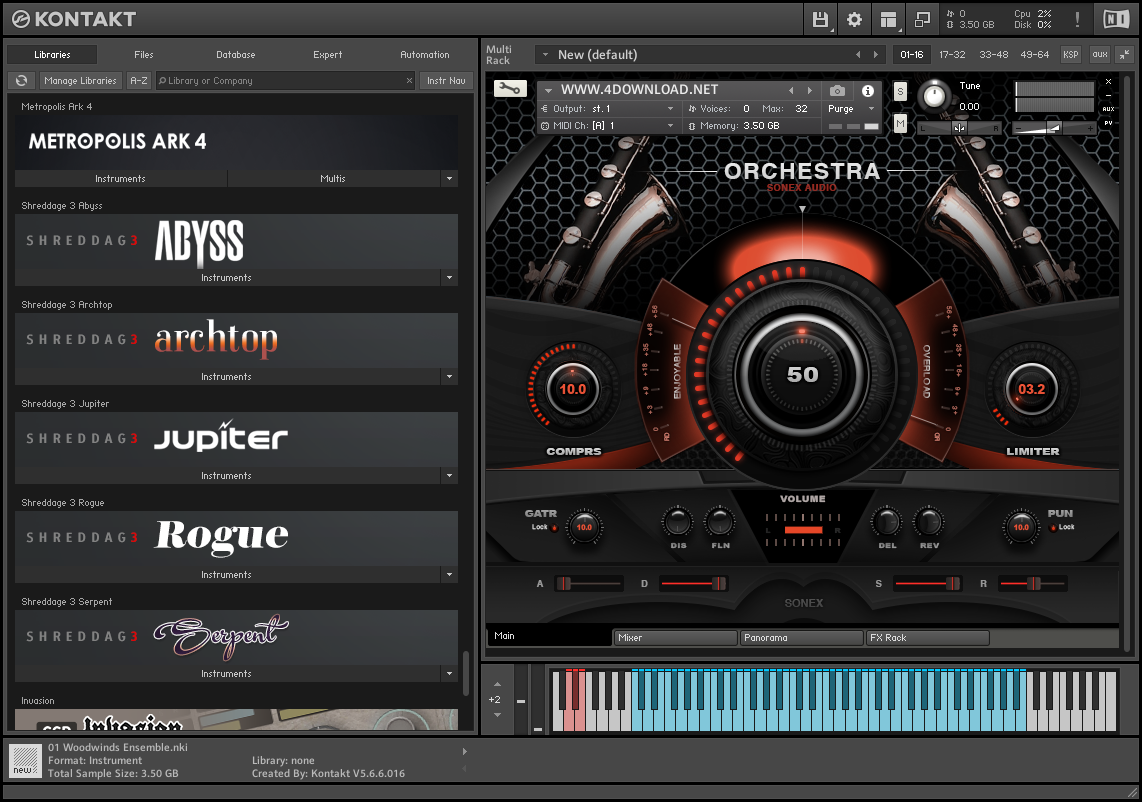Image resolution: width=1142 pixels, height=802 pixels.
Task: Open options via the gear icon
Action: tap(854, 20)
